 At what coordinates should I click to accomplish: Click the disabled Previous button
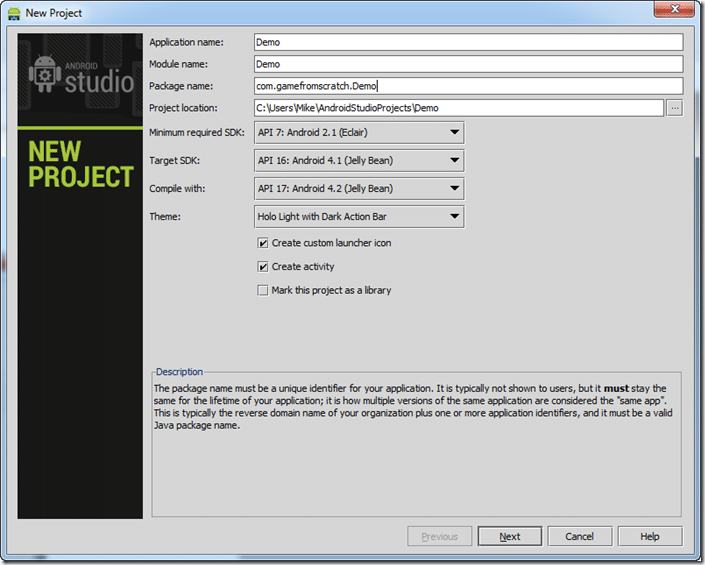[440, 536]
